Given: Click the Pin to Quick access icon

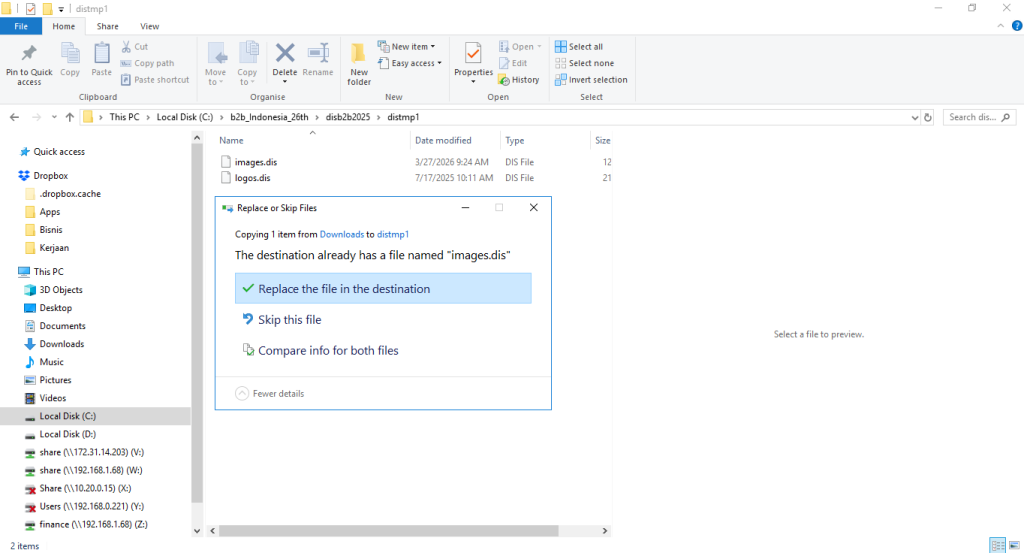Looking at the screenshot, I should pos(29,55).
